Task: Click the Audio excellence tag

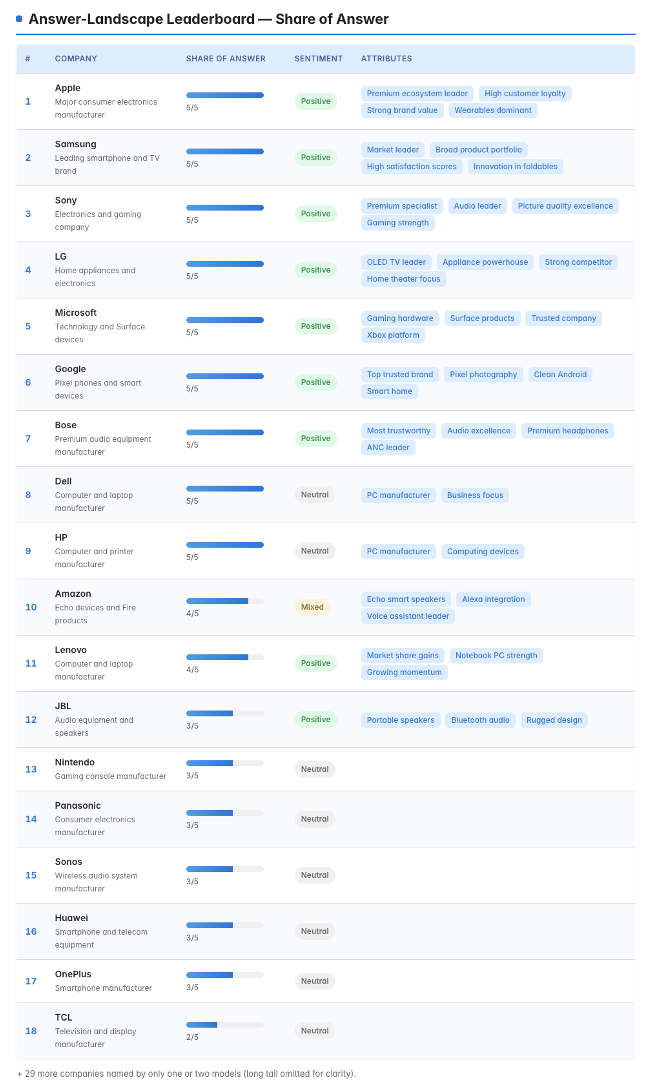Action: click(479, 431)
